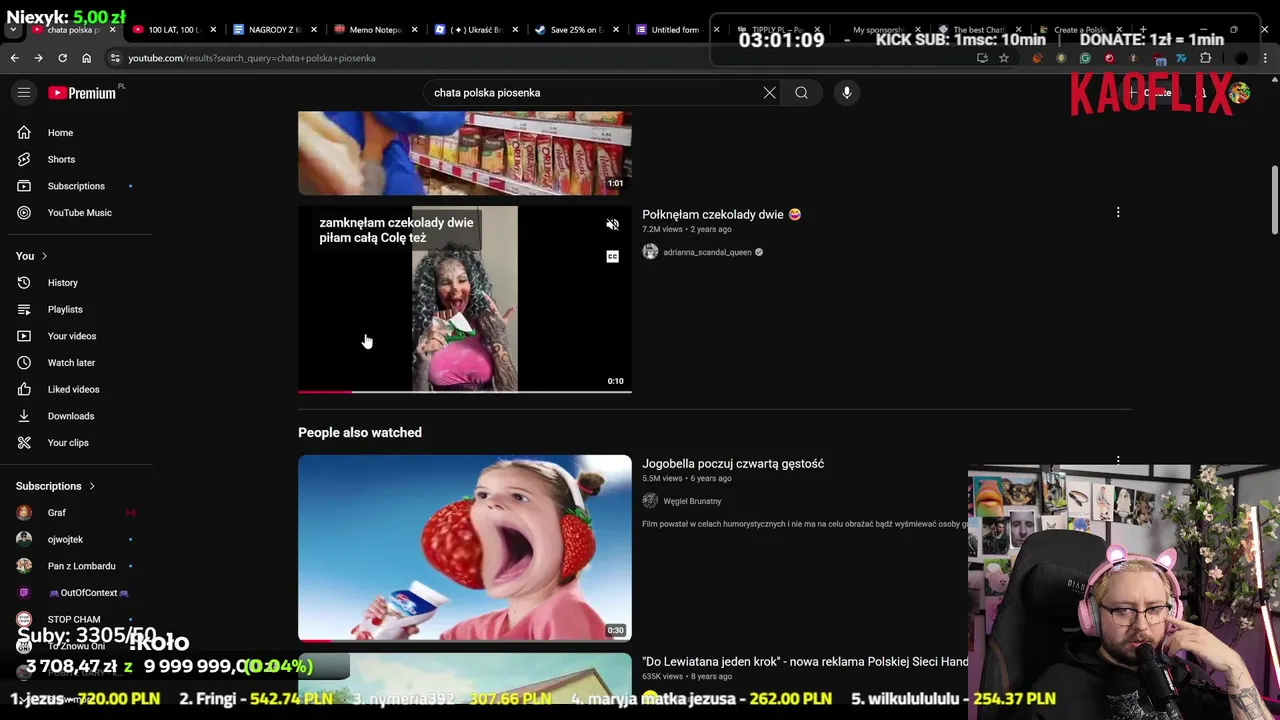Switch to the 'Ukraść Br' tab
The height and width of the screenshot is (720, 1280).
pos(476,30)
